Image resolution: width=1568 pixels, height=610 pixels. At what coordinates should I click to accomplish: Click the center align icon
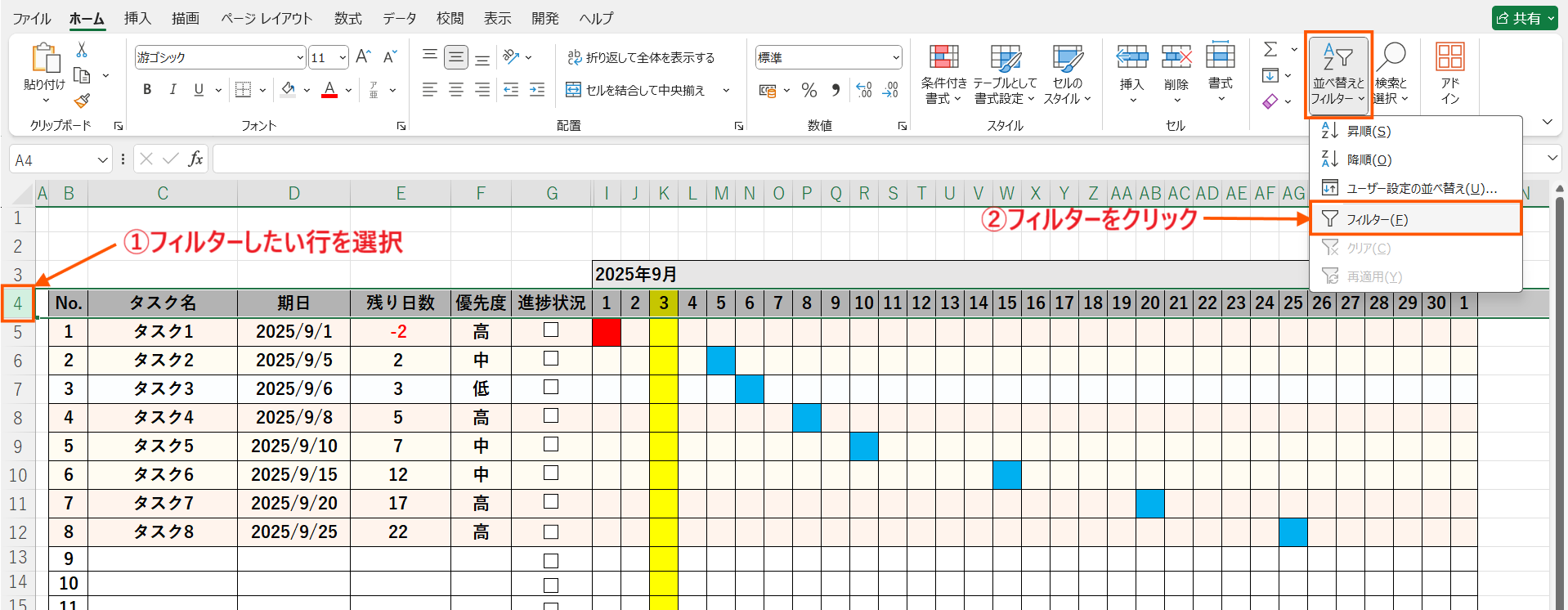(456, 90)
